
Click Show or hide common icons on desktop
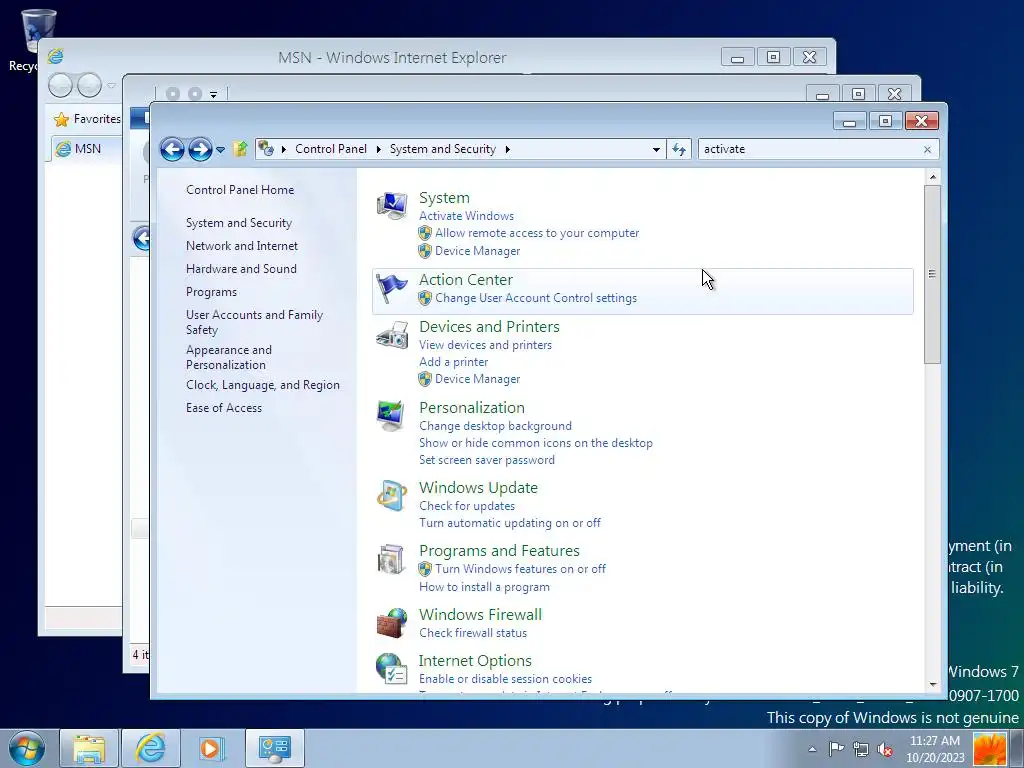pos(536,443)
